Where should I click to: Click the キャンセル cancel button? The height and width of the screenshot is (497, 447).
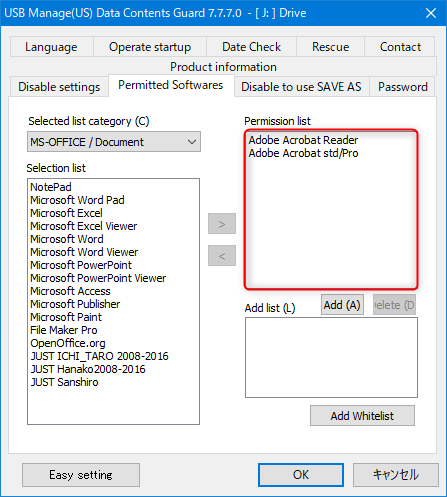coord(396,475)
